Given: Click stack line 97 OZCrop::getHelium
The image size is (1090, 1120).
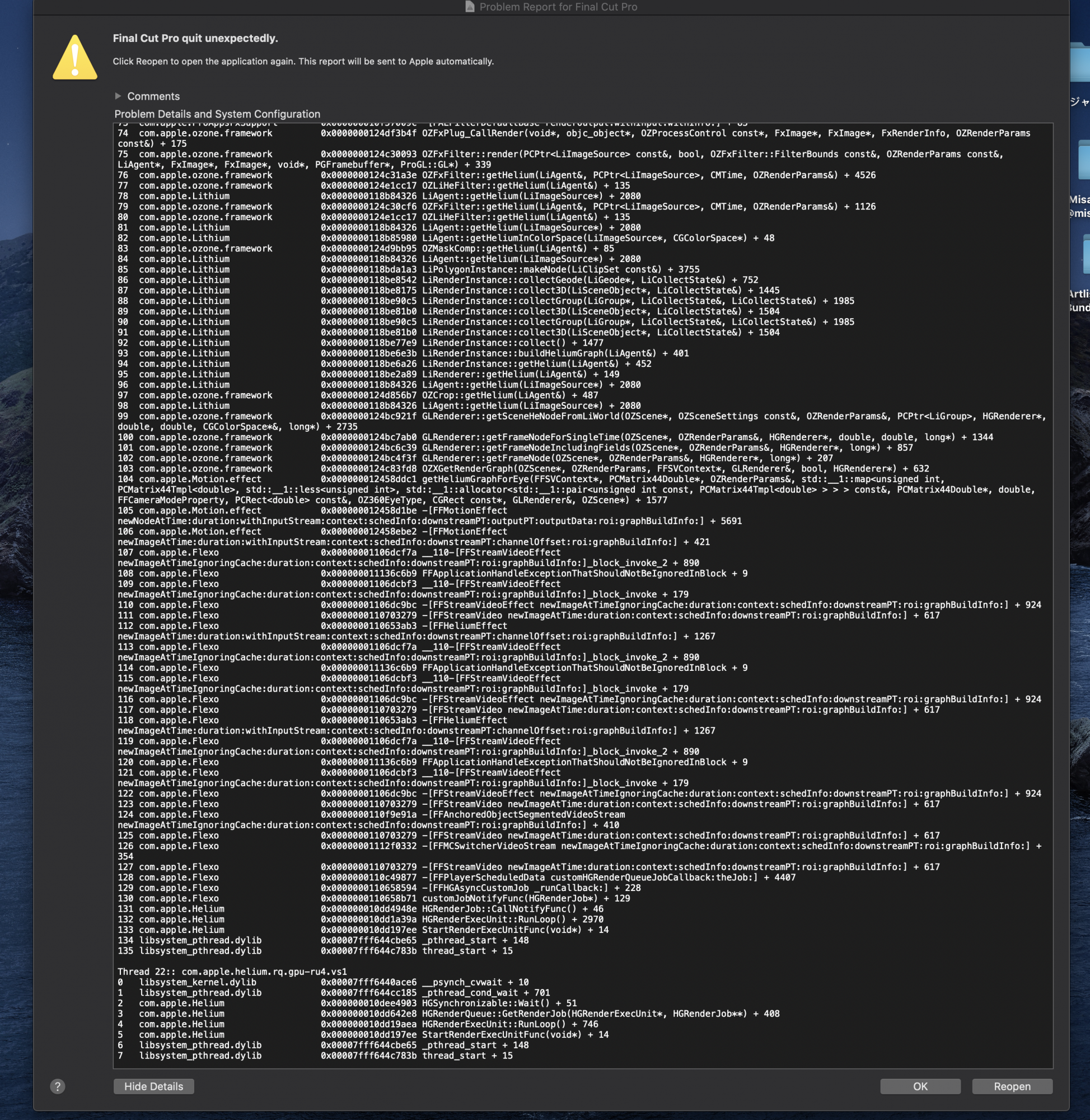Looking at the screenshot, I should coord(358,395).
